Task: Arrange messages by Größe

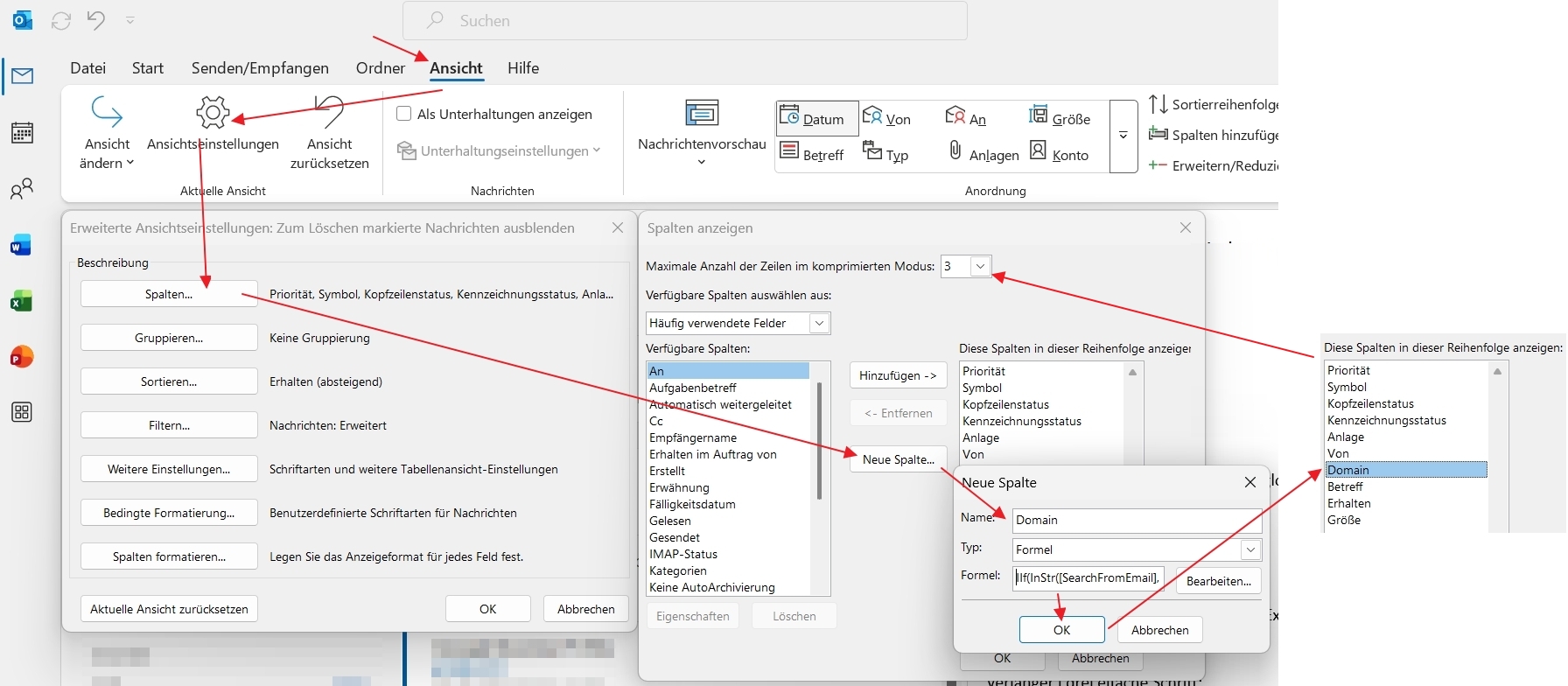Action: tap(1060, 117)
